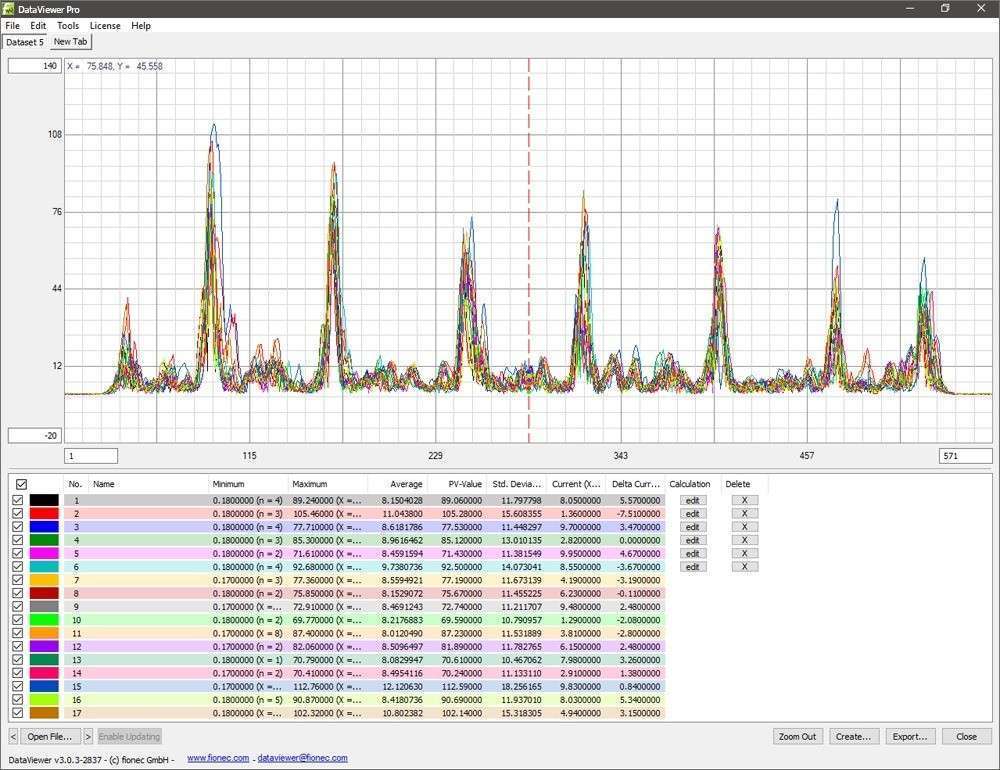
Task: Uncheck the checkbox for curve No. 3
Action: coord(17,527)
